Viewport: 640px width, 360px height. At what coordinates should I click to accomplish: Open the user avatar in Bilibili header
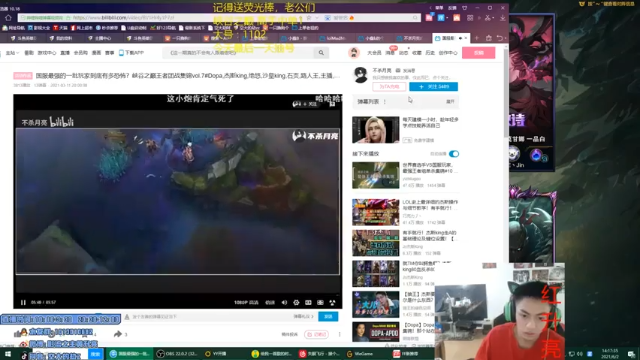point(354,52)
